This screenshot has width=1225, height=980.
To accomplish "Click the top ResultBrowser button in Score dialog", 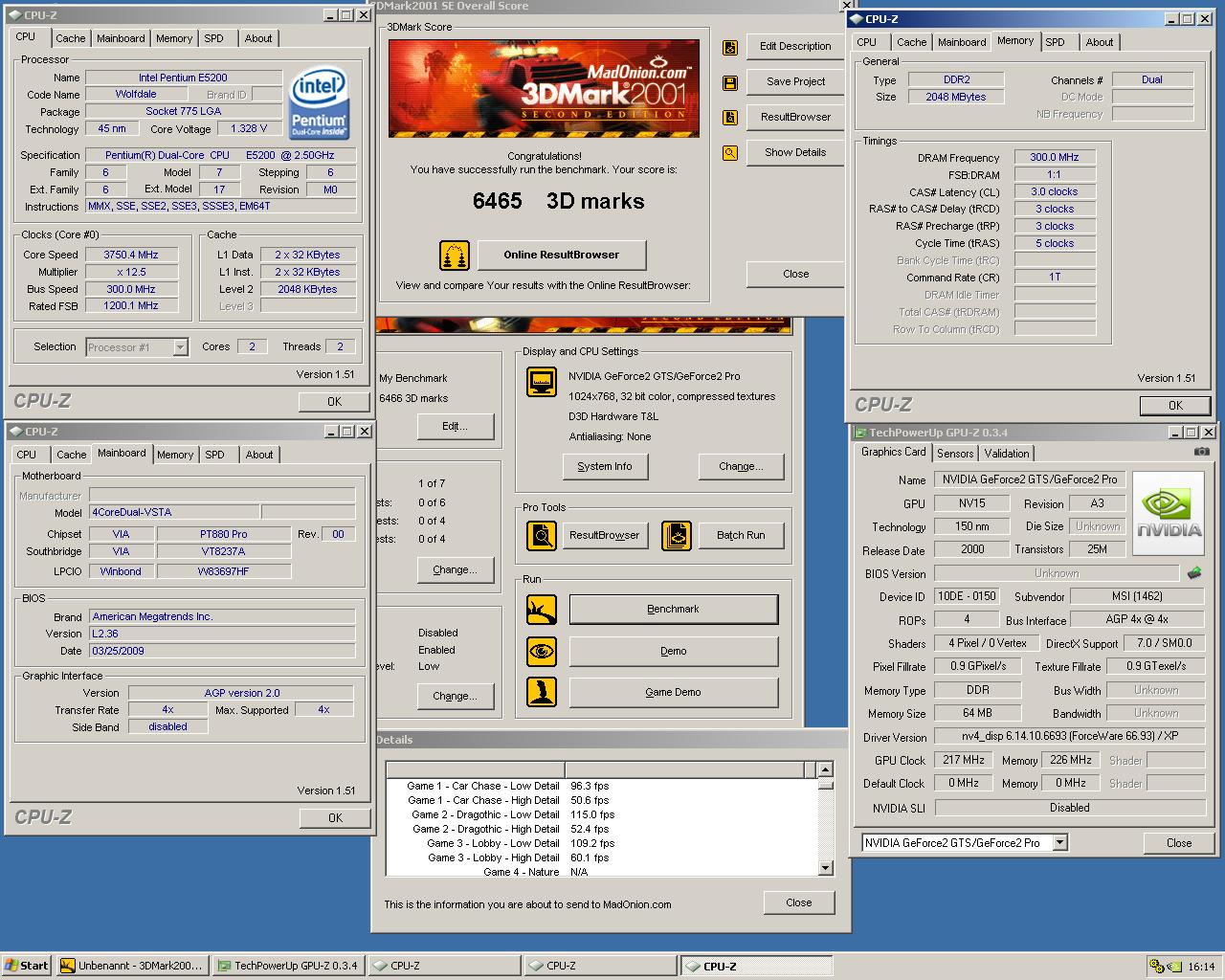I will (795, 117).
